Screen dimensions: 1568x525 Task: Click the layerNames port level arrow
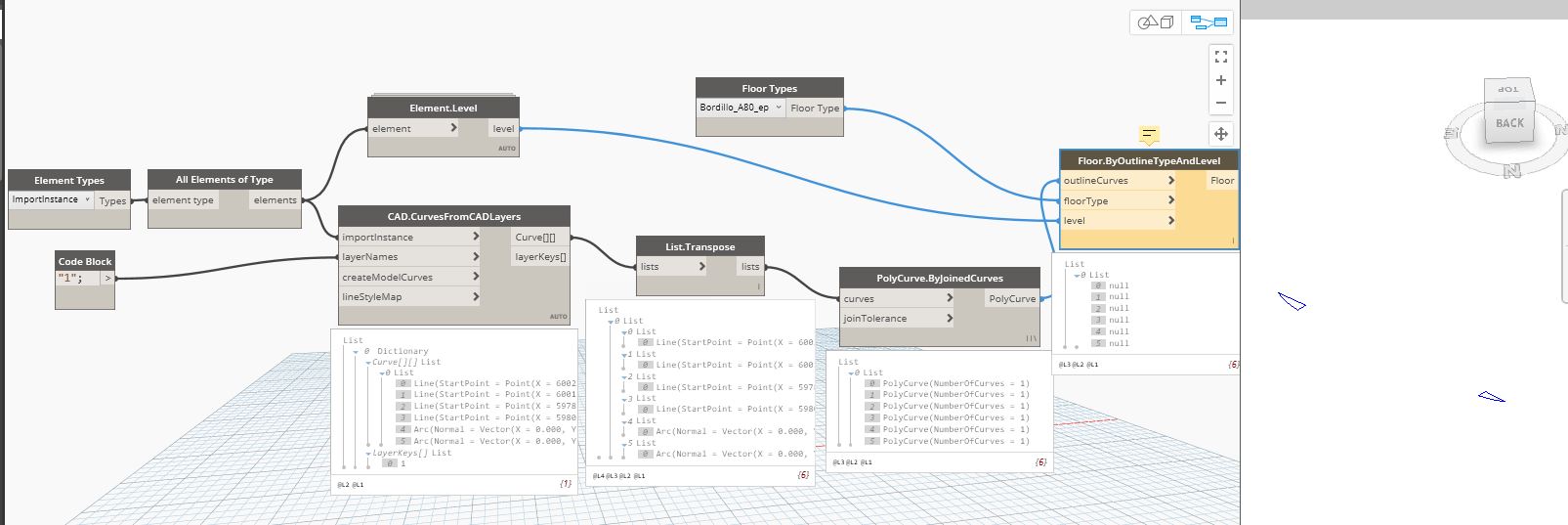pyautogui.click(x=476, y=256)
